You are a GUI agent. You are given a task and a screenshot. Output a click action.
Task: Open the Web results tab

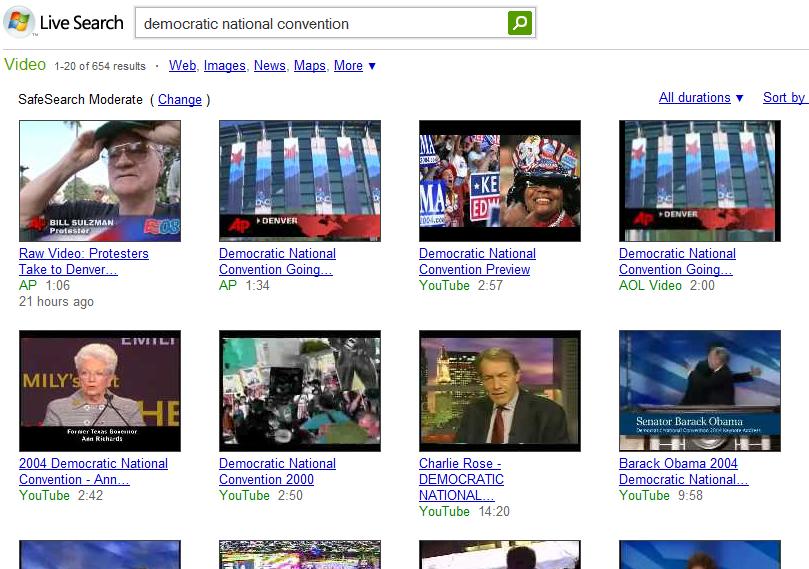pyautogui.click(x=183, y=66)
